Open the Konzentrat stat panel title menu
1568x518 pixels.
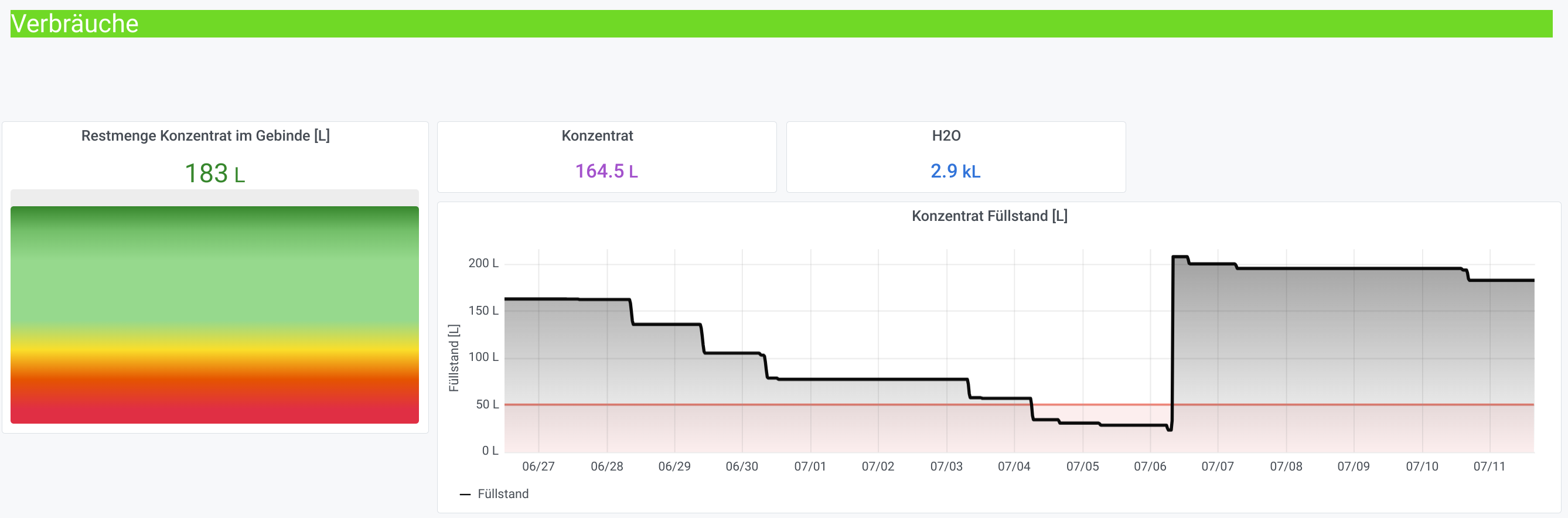[596, 136]
